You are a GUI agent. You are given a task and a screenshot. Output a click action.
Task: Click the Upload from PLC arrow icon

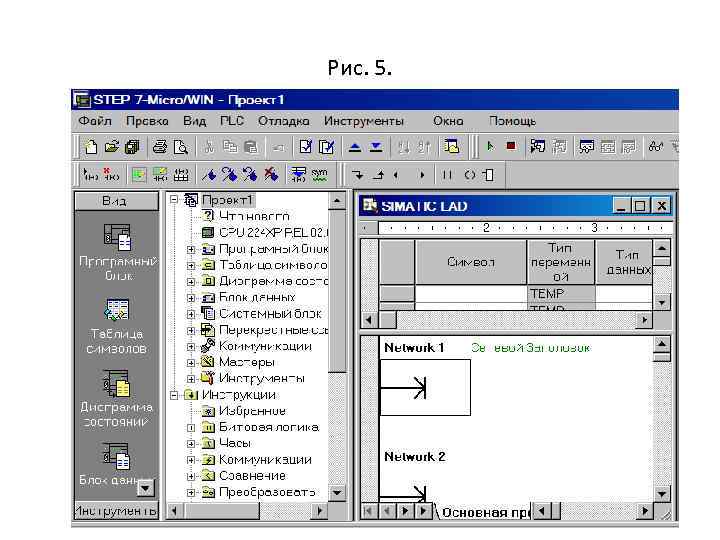click(x=354, y=147)
